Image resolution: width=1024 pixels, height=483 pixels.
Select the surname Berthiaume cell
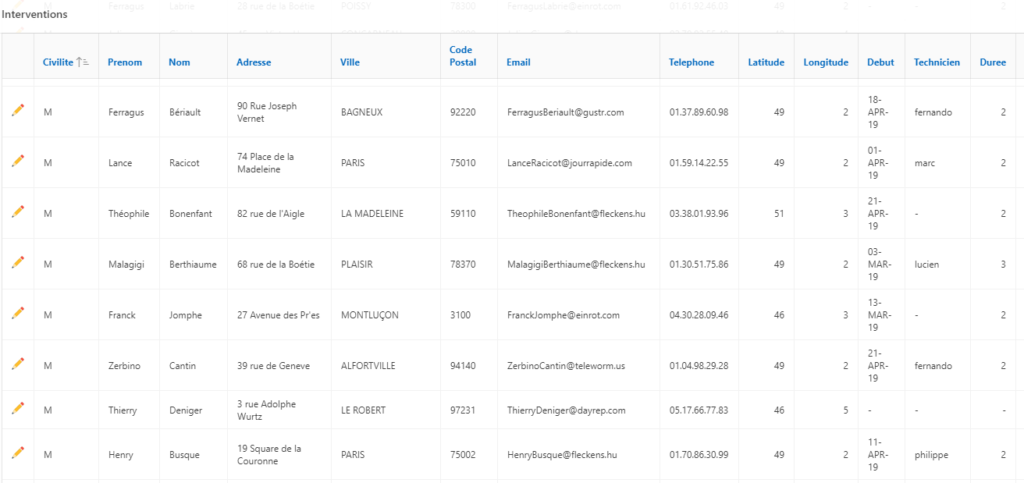[193, 264]
